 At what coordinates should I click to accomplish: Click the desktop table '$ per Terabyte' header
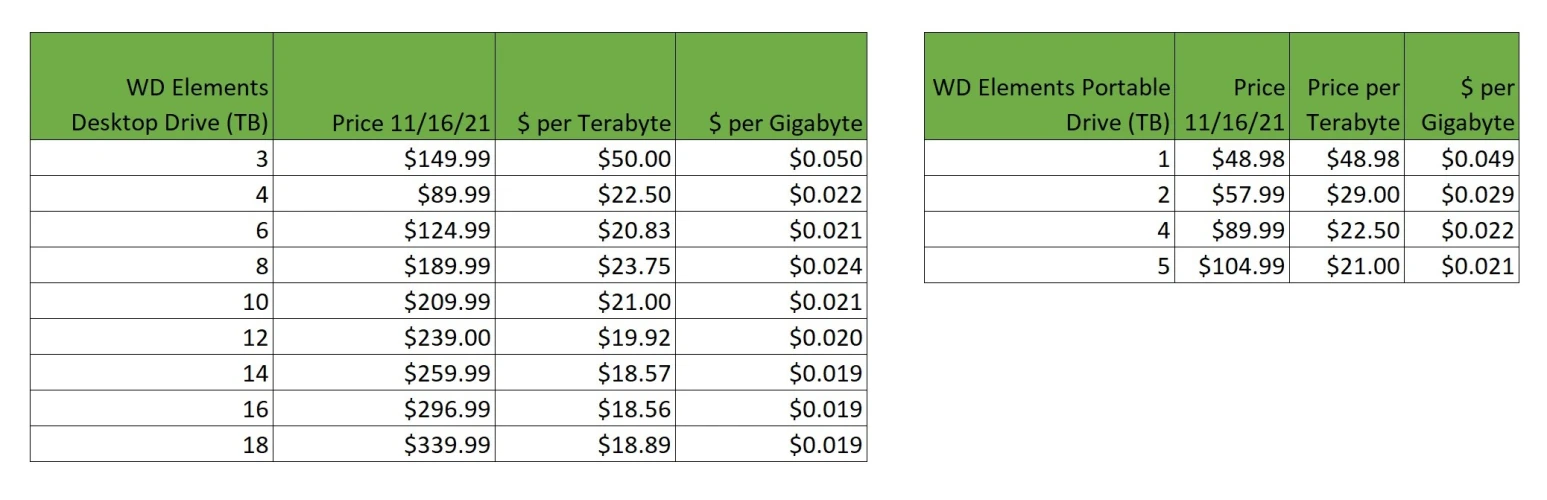tap(594, 123)
